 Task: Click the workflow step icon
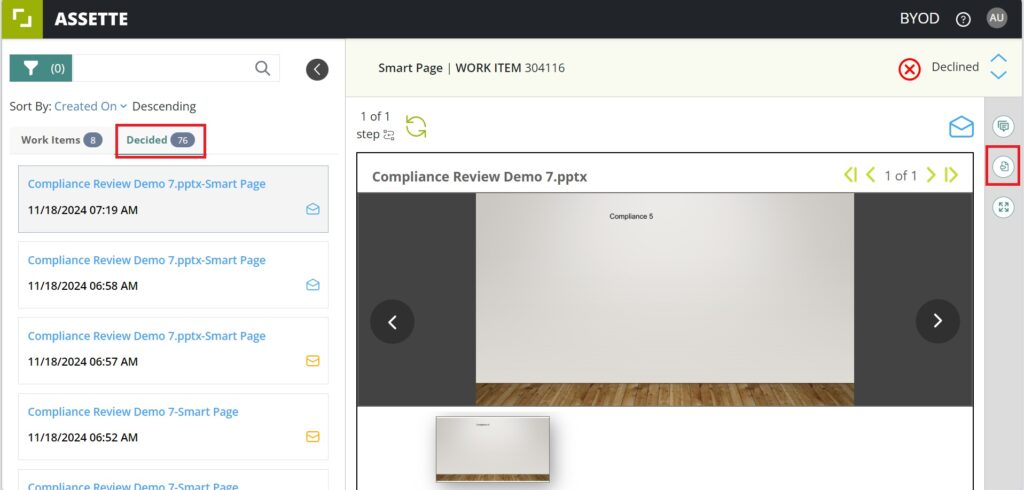click(389, 135)
